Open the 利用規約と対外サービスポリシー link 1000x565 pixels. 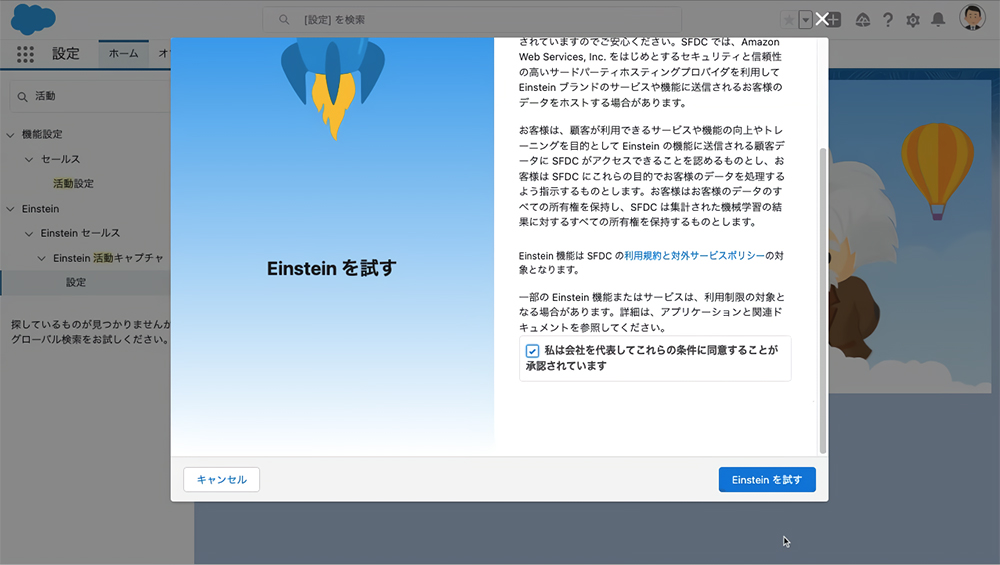coord(694,256)
